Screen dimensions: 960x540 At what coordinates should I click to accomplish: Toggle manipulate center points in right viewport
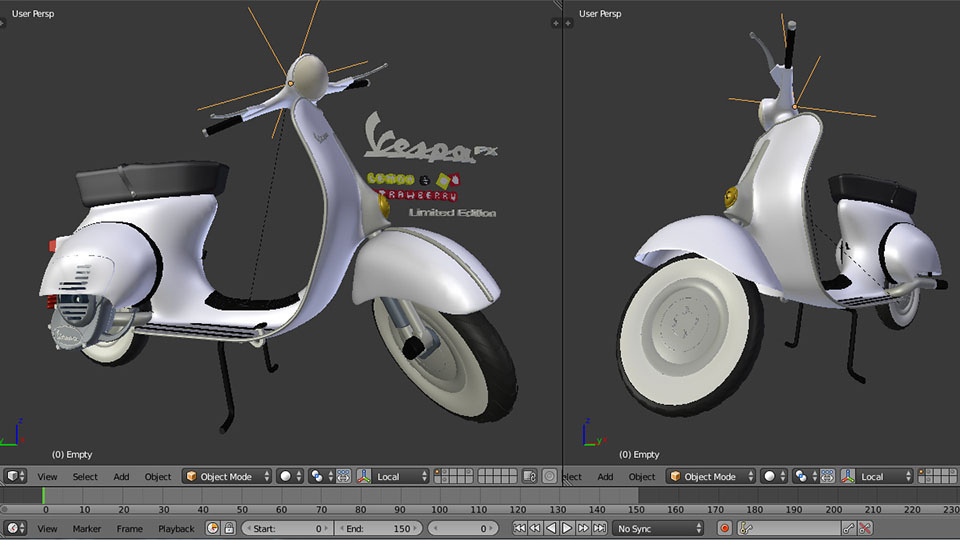827,476
